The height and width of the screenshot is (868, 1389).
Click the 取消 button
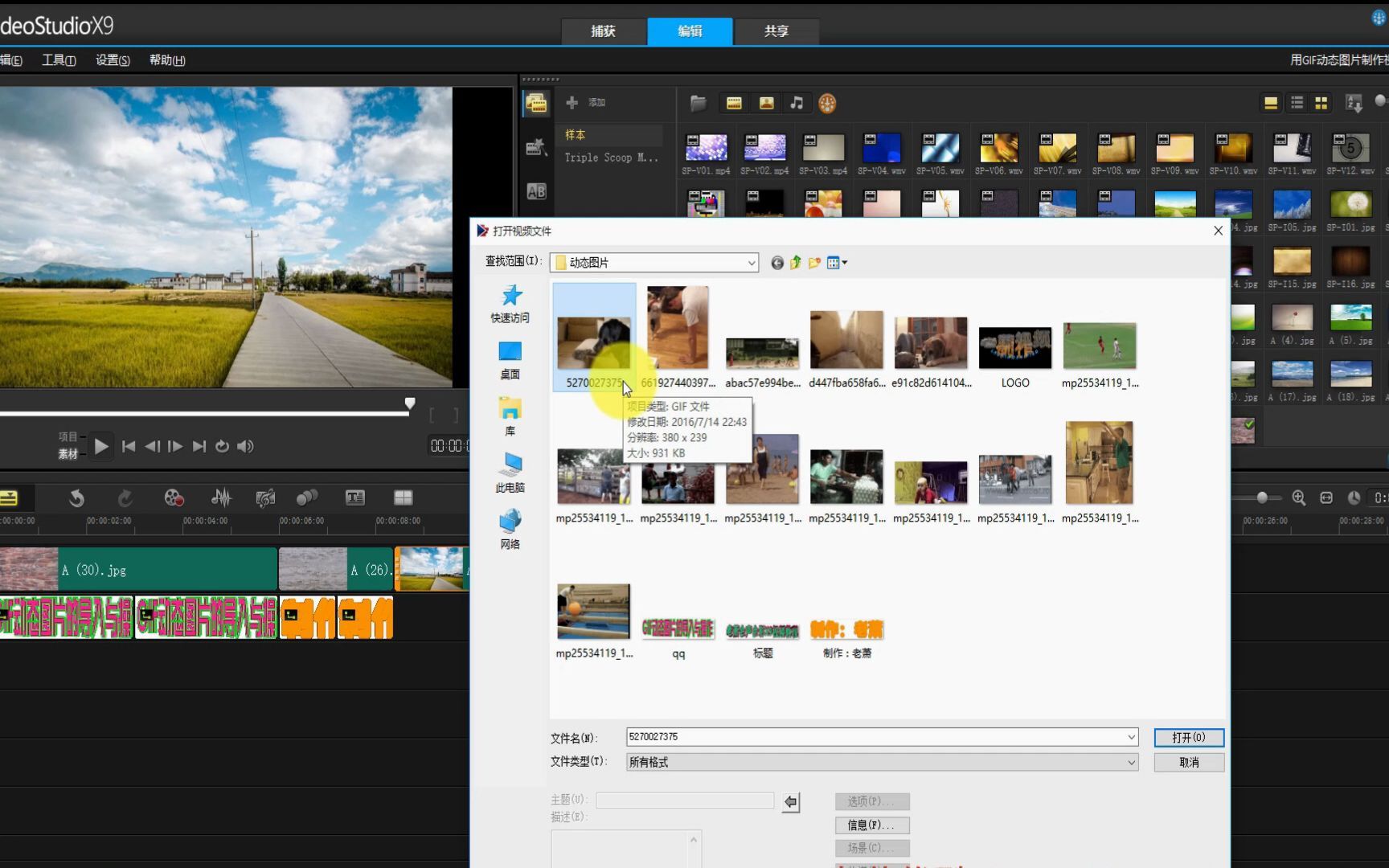coord(1189,762)
